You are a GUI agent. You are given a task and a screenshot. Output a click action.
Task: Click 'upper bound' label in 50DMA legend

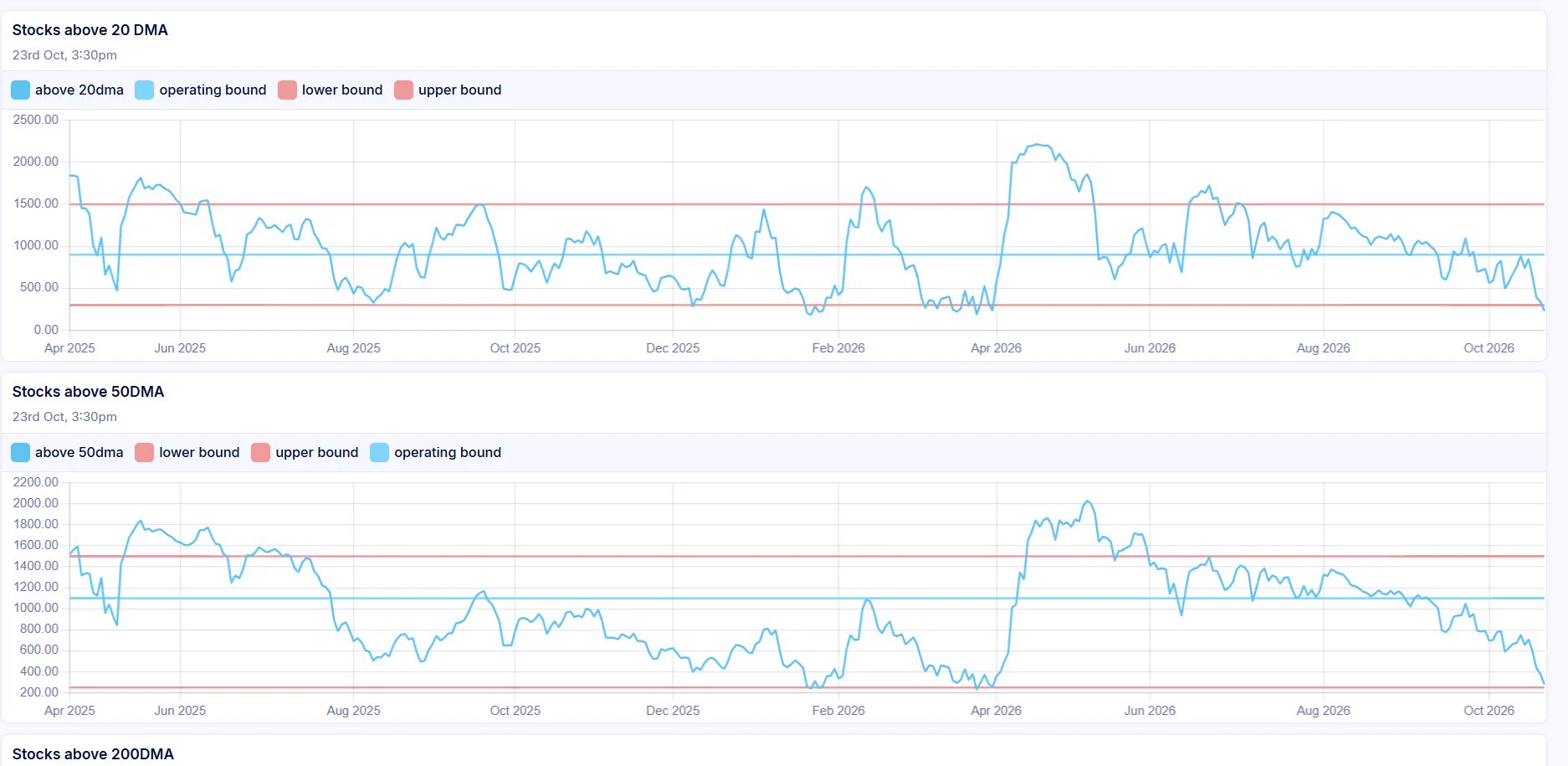coord(317,452)
